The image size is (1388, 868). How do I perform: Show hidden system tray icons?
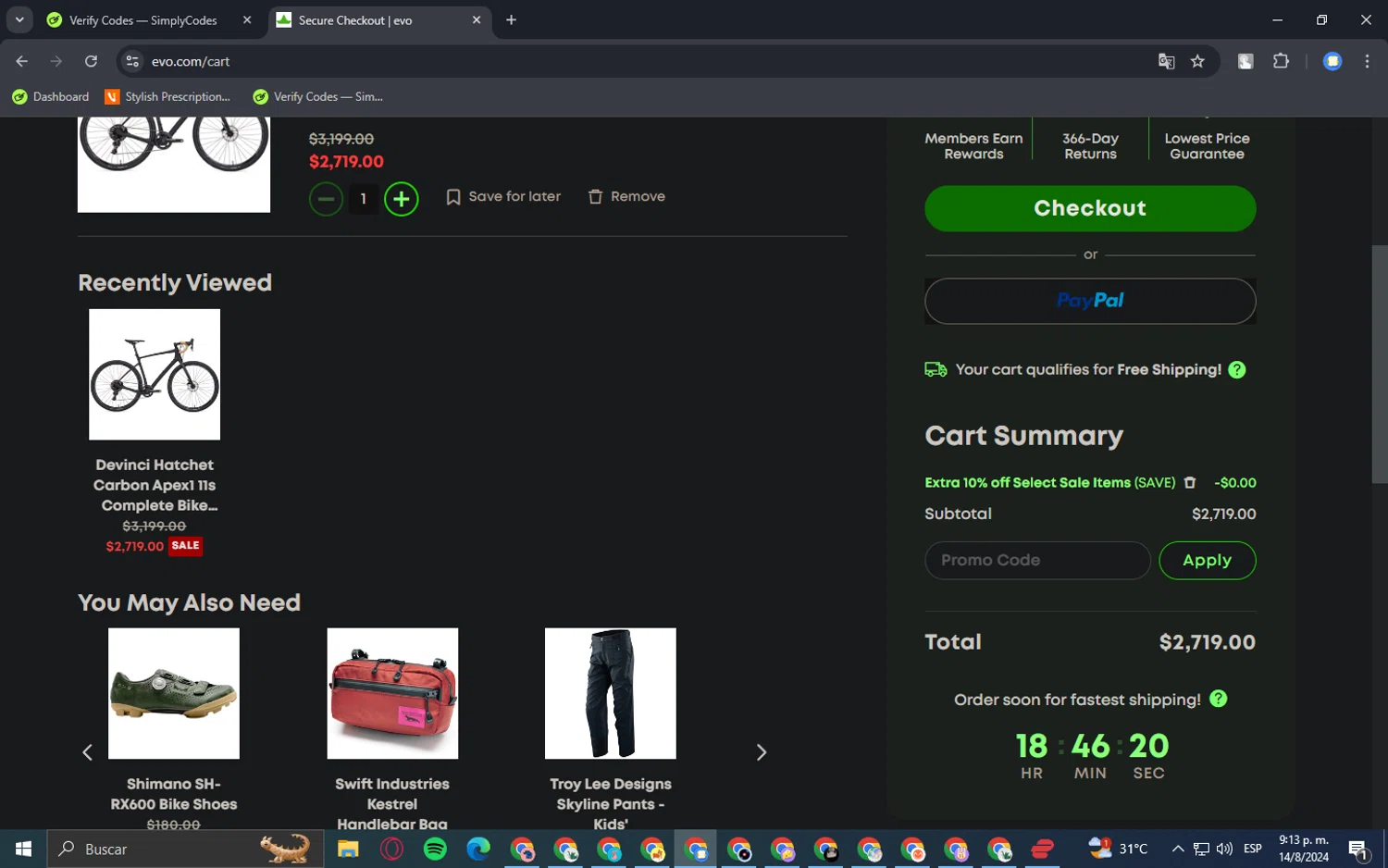click(x=1178, y=849)
